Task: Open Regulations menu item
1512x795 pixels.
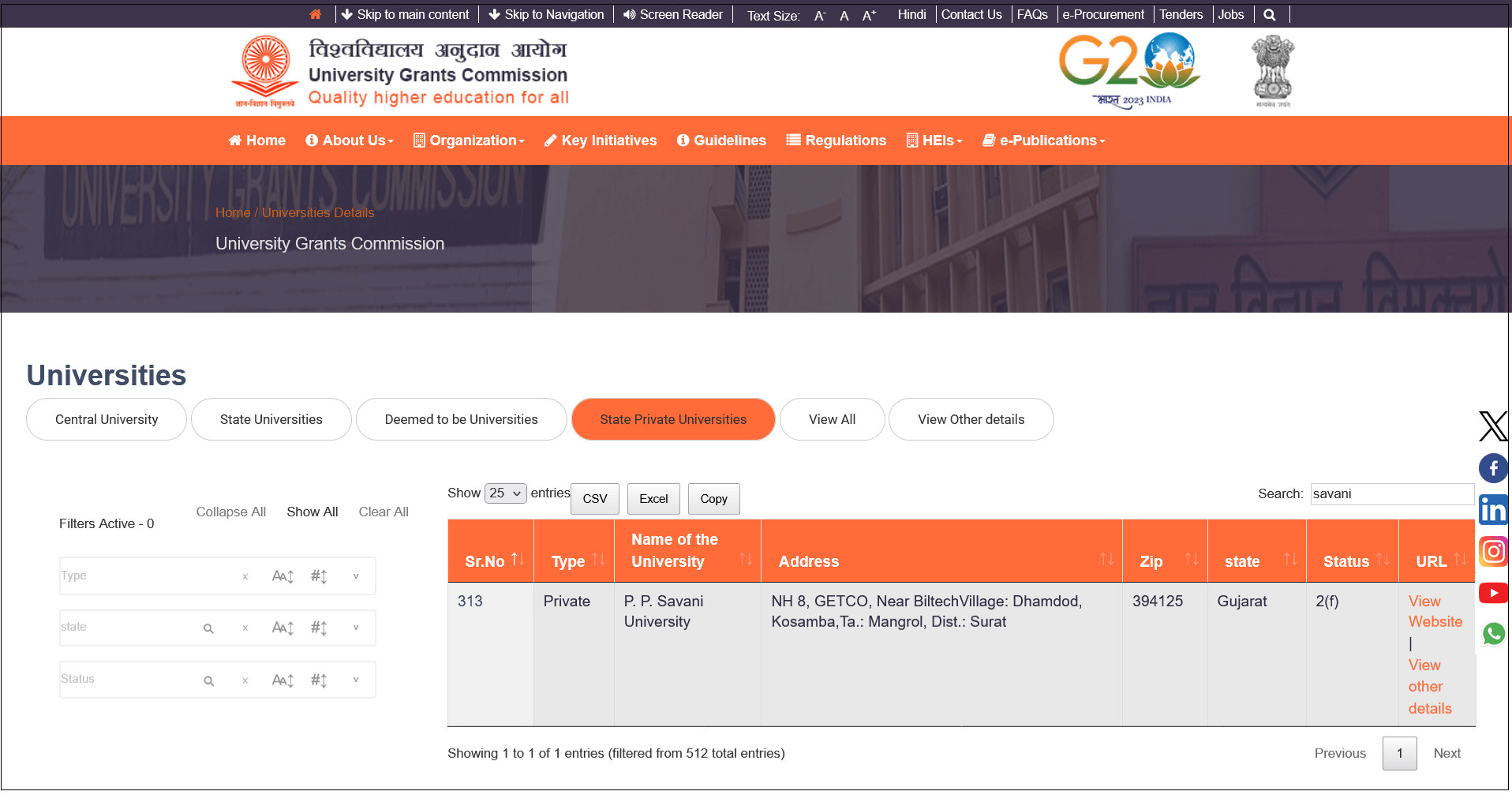Action: coord(836,141)
